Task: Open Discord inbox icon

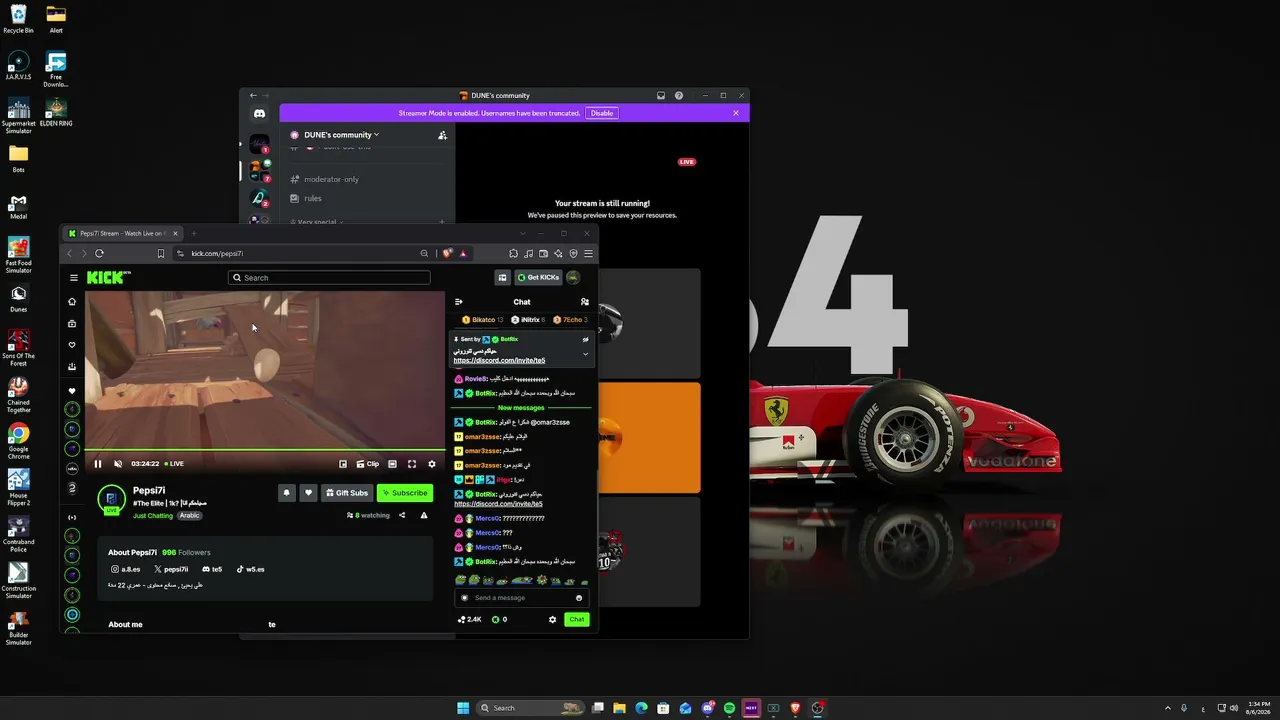Action: (x=661, y=96)
